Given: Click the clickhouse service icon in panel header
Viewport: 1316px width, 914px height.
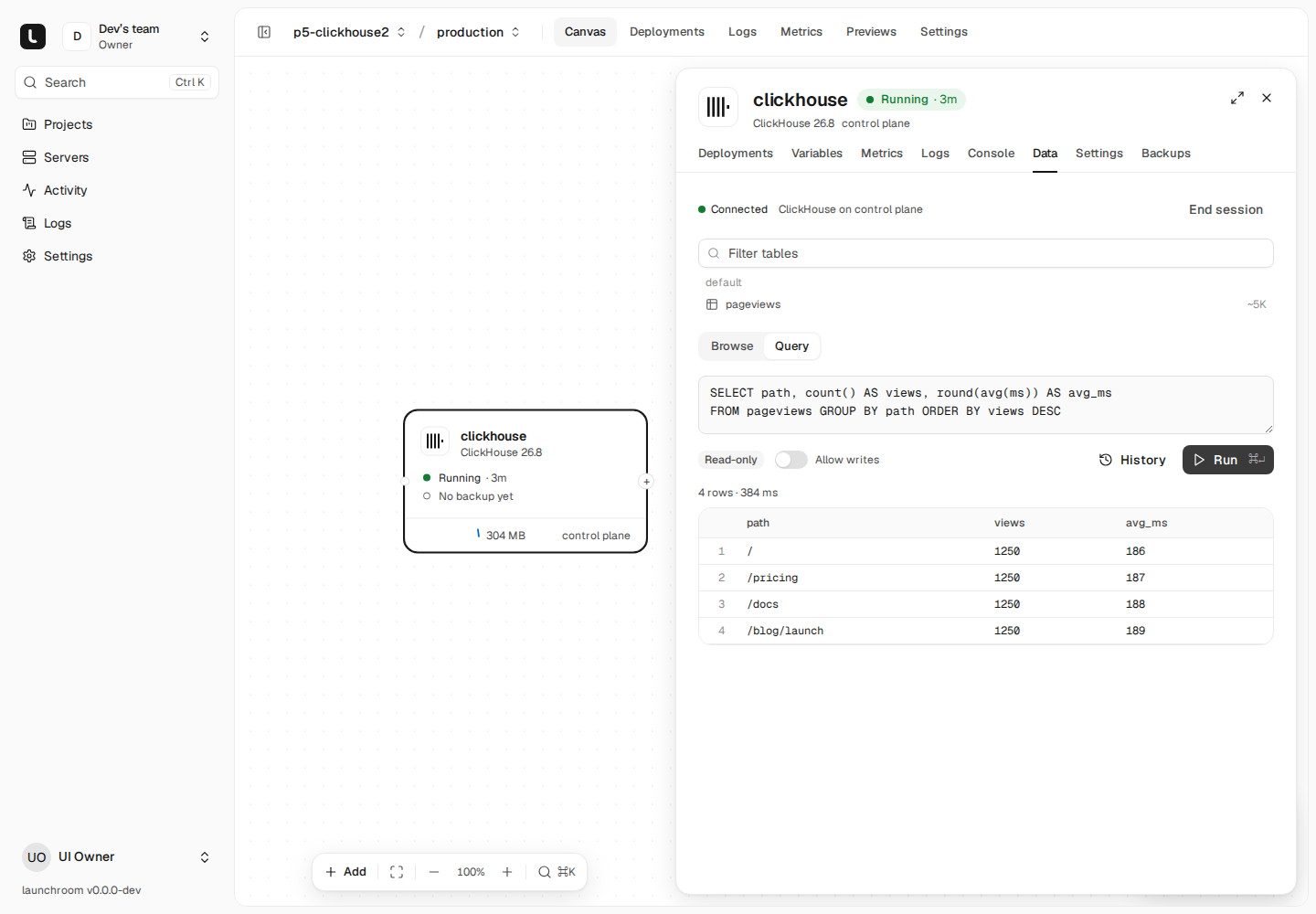Looking at the screenshot, I should click(718, 107).
